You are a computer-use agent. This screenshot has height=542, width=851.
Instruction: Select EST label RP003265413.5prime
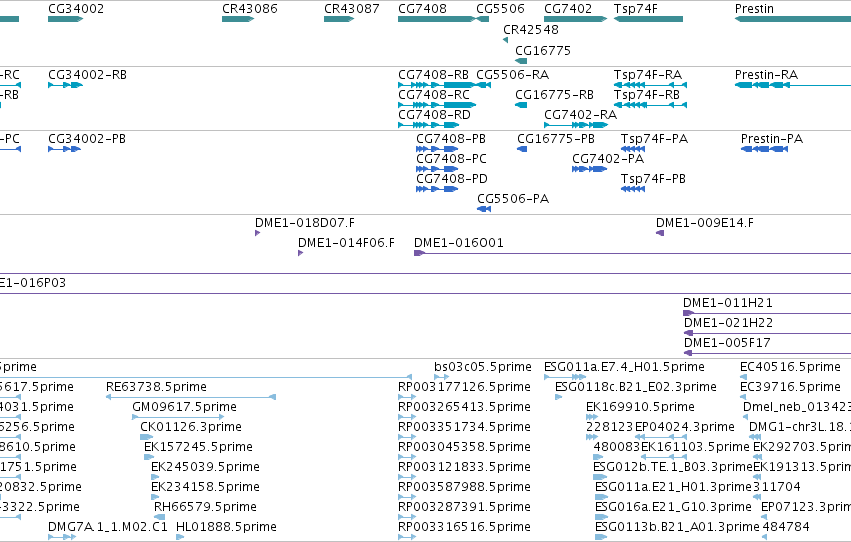[x=465, y=407]
